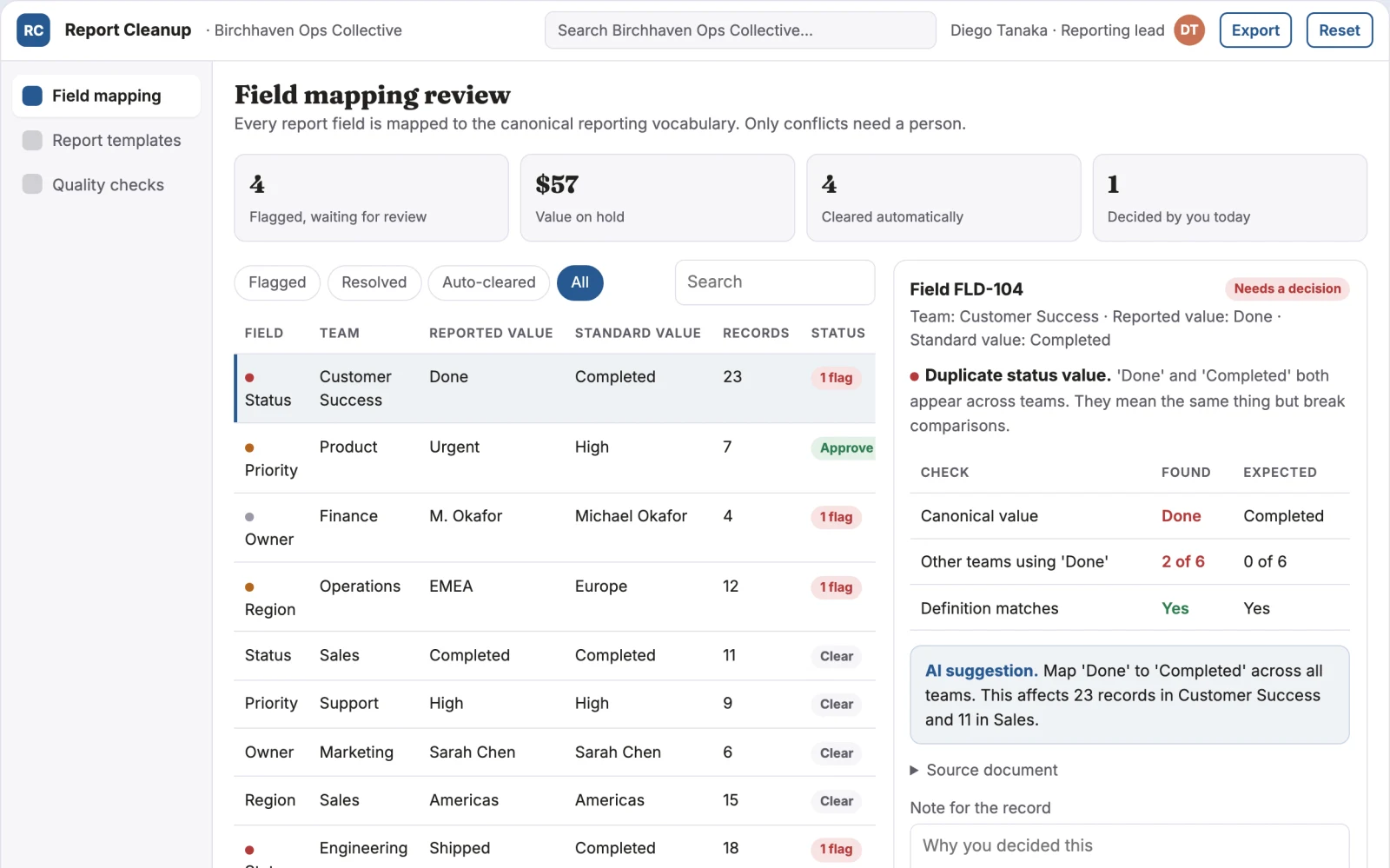
Task: Select the Auto-cleared filter tab
Action: pos(488,282)
